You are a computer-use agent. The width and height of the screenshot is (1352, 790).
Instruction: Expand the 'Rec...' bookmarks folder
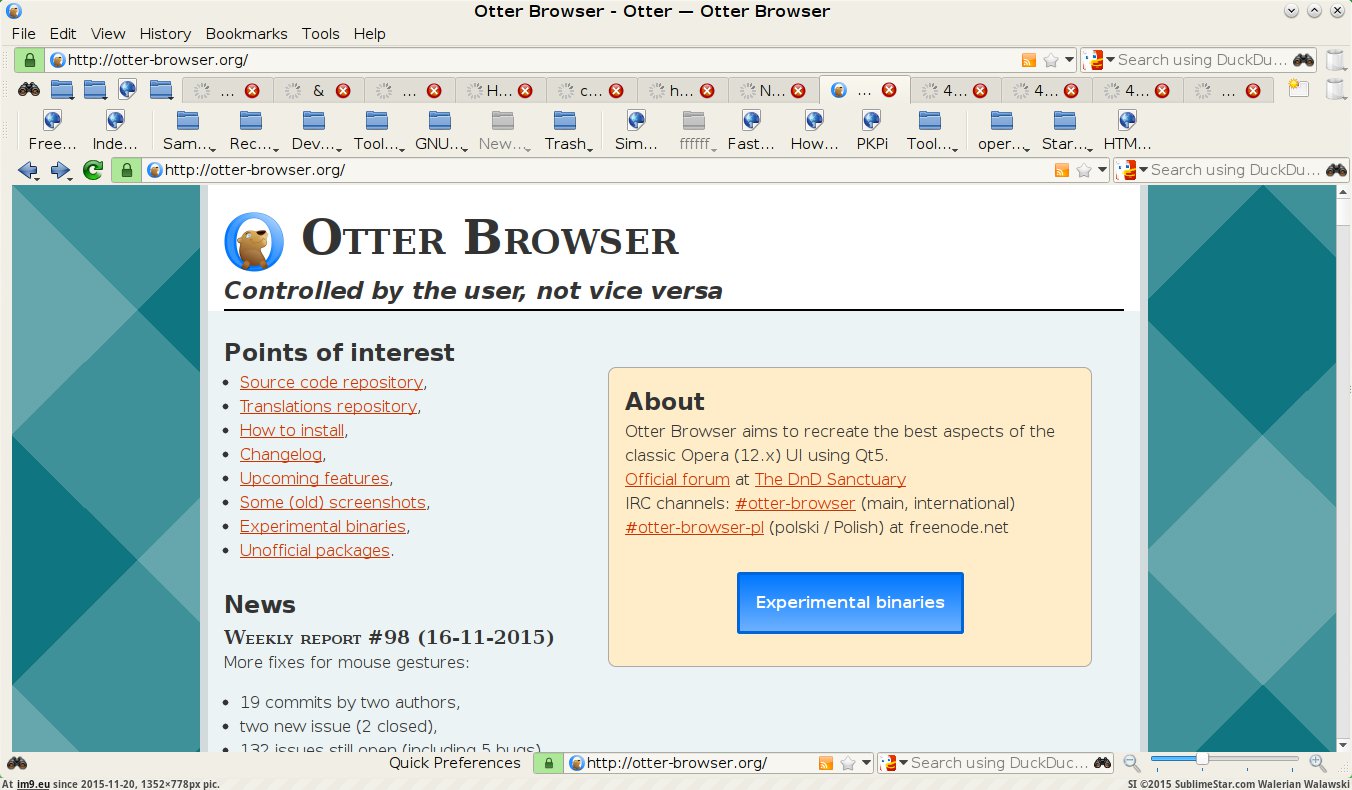tap(250, 131)
